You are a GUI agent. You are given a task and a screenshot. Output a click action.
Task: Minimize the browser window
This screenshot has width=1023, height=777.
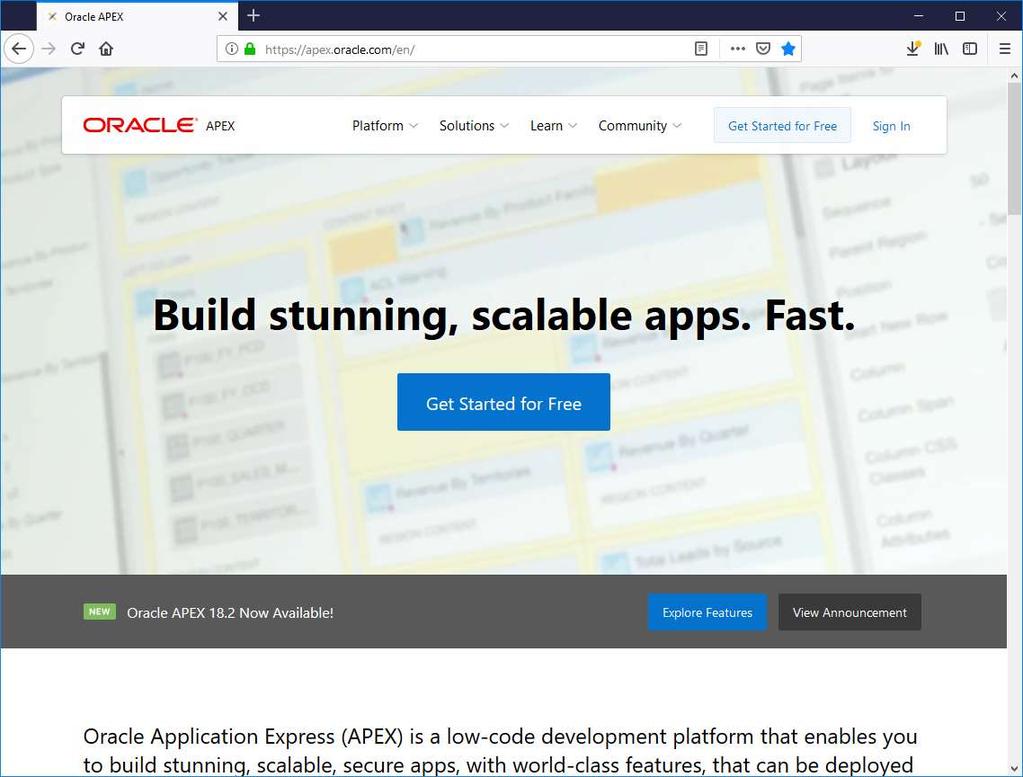tap(918, 16)
